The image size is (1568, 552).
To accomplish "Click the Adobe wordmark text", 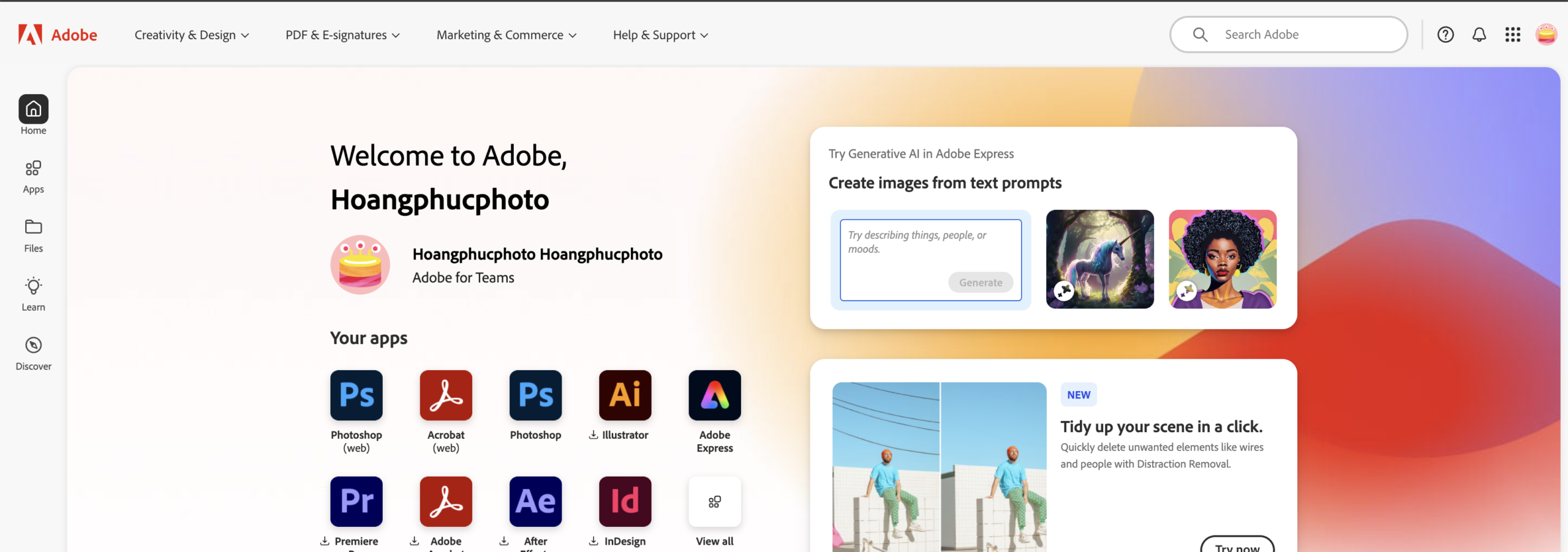I will point(74,35).
